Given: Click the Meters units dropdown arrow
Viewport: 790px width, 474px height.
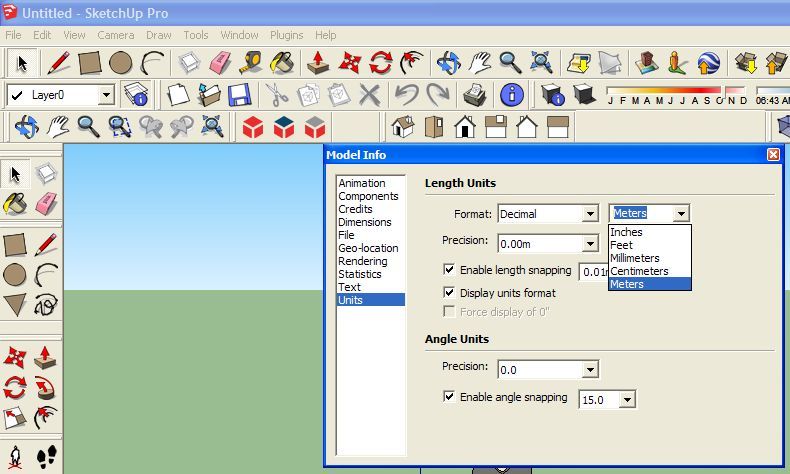Looking at the screenshot, I should (681, 214).
